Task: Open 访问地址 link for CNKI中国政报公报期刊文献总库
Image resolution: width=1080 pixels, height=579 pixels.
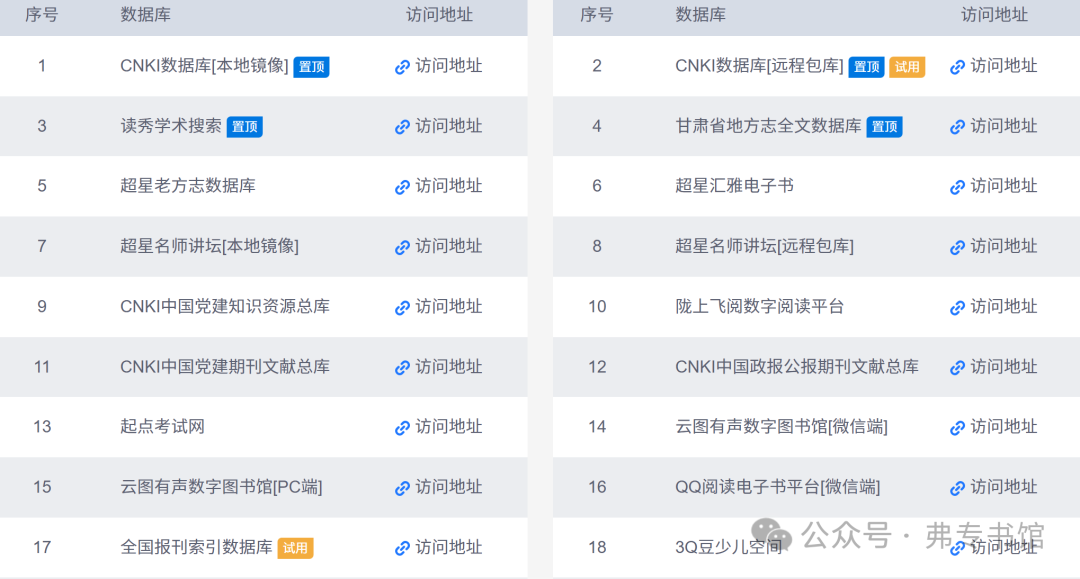Action: (1004, 367)
